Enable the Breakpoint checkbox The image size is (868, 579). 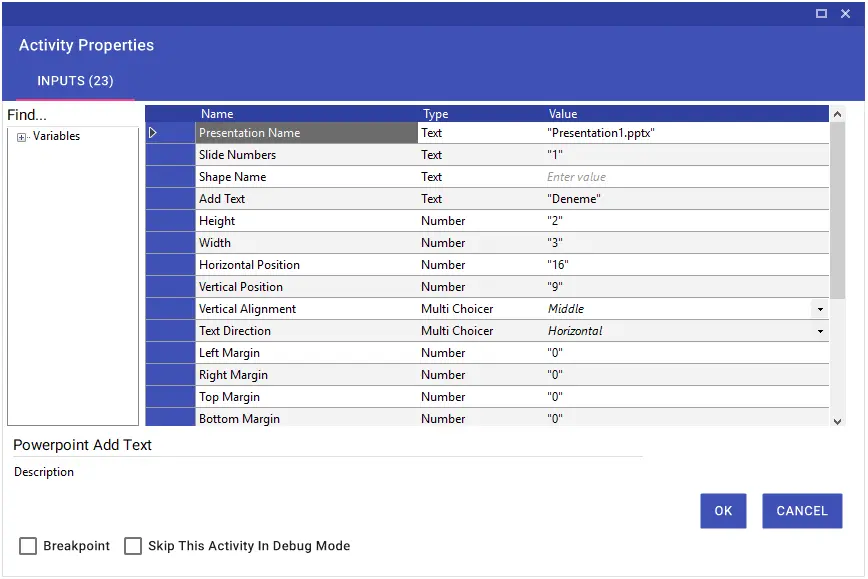point(28,546)
